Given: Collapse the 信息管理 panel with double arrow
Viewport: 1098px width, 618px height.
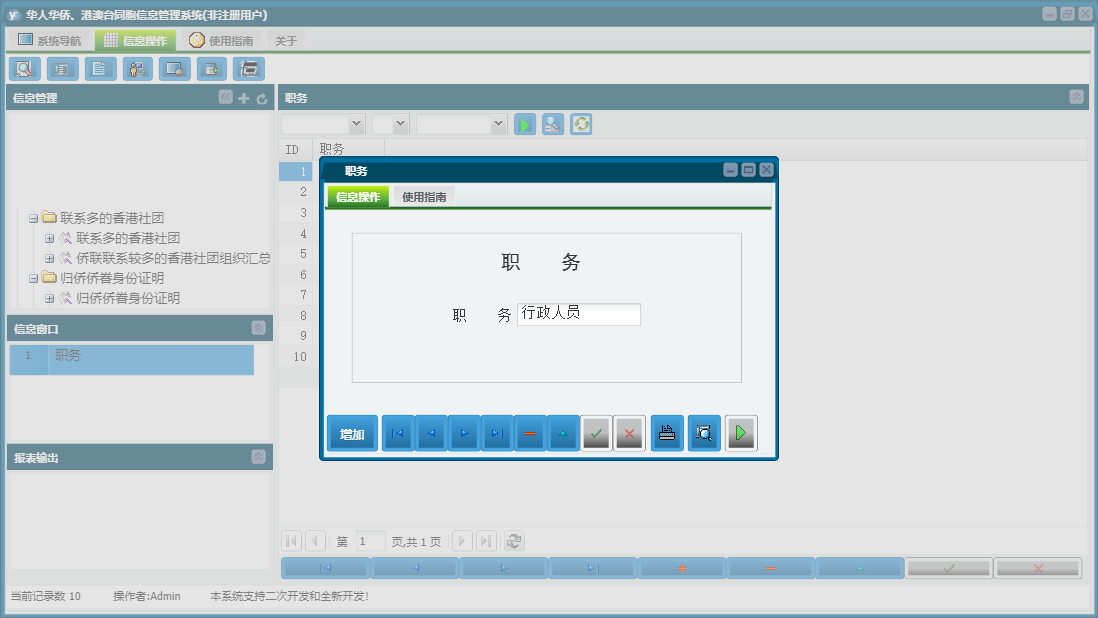Looking at the screenshot, I should 225,97.
